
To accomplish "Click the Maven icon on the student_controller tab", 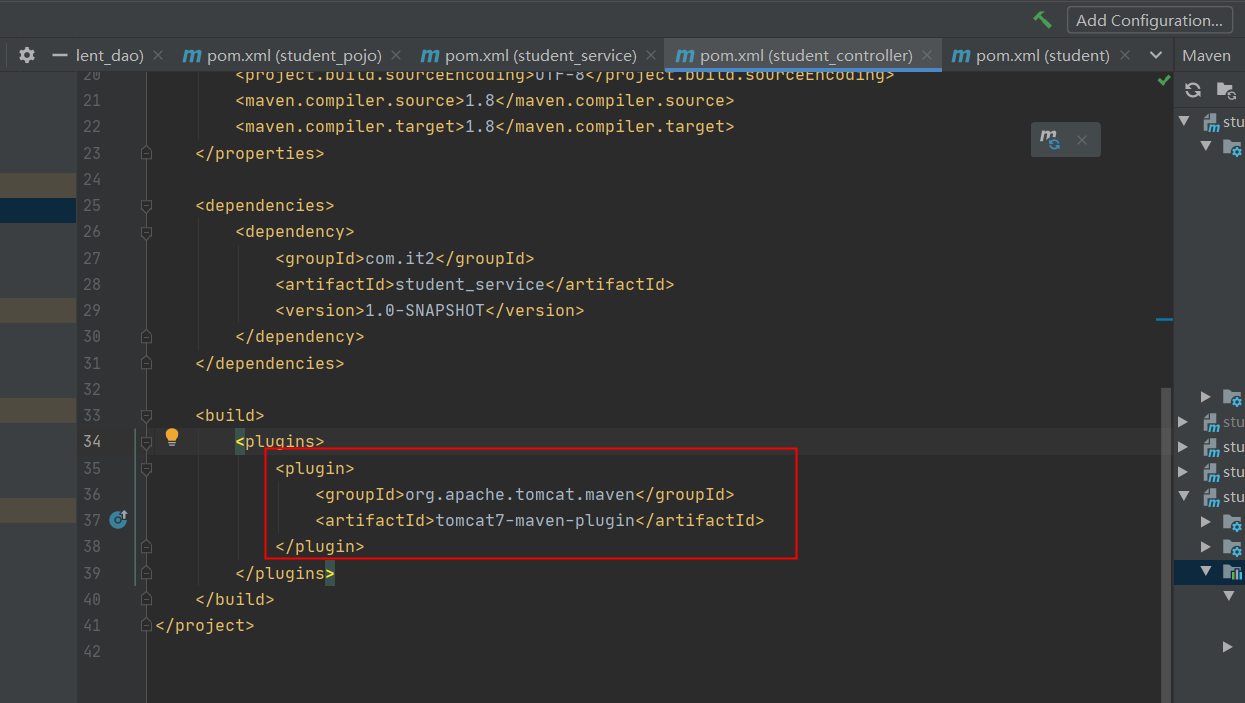I will click(x=685, y=55).
